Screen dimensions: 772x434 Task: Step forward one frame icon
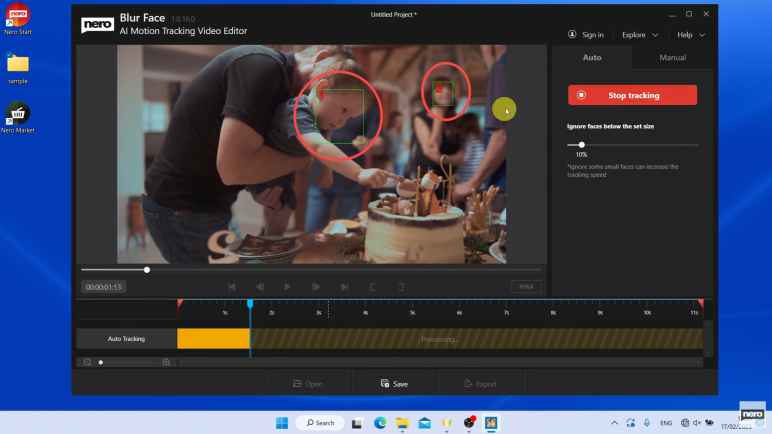coord(316,287)
